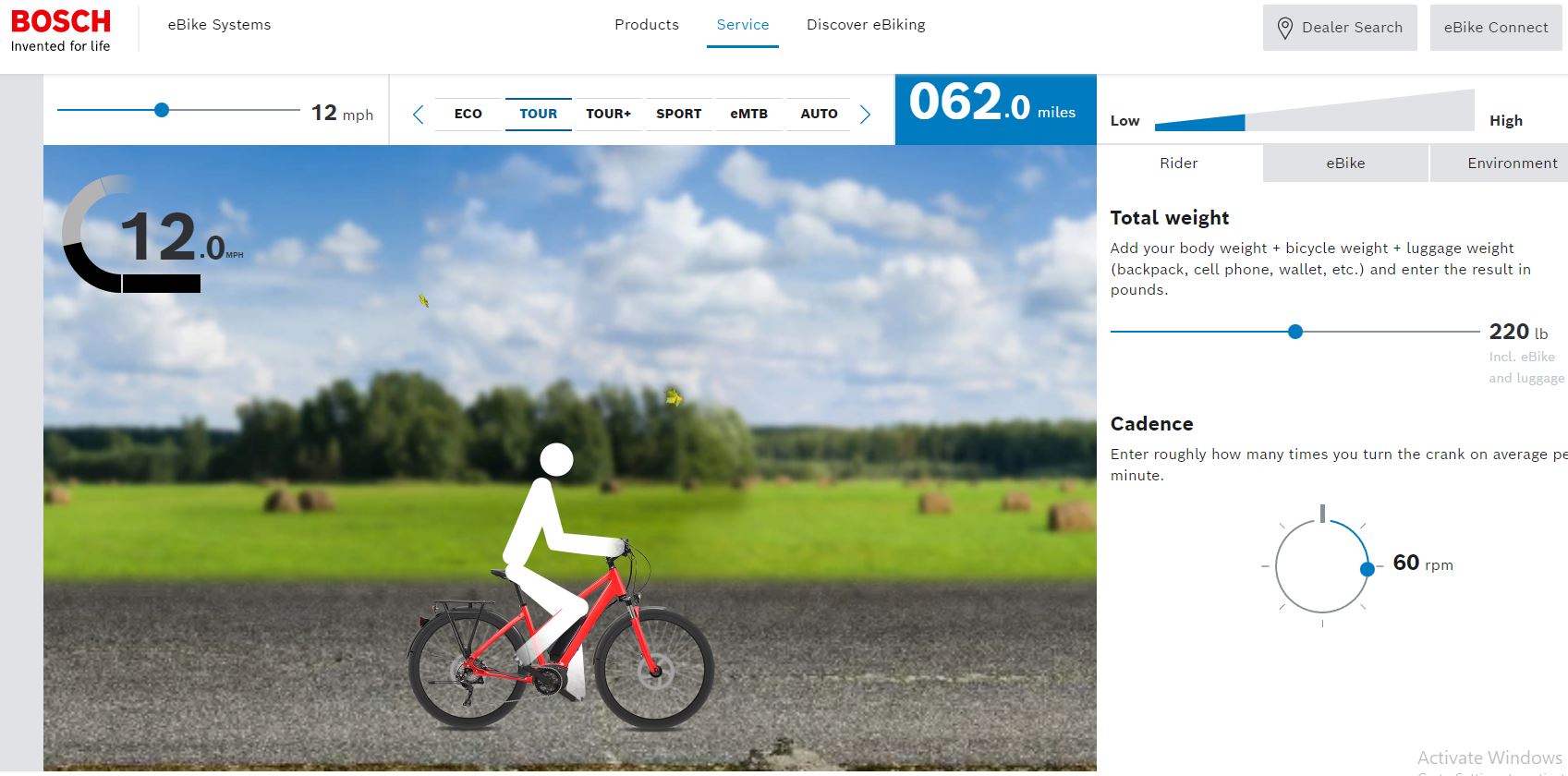Click the left arrow of riding modes

pos(418,115)
